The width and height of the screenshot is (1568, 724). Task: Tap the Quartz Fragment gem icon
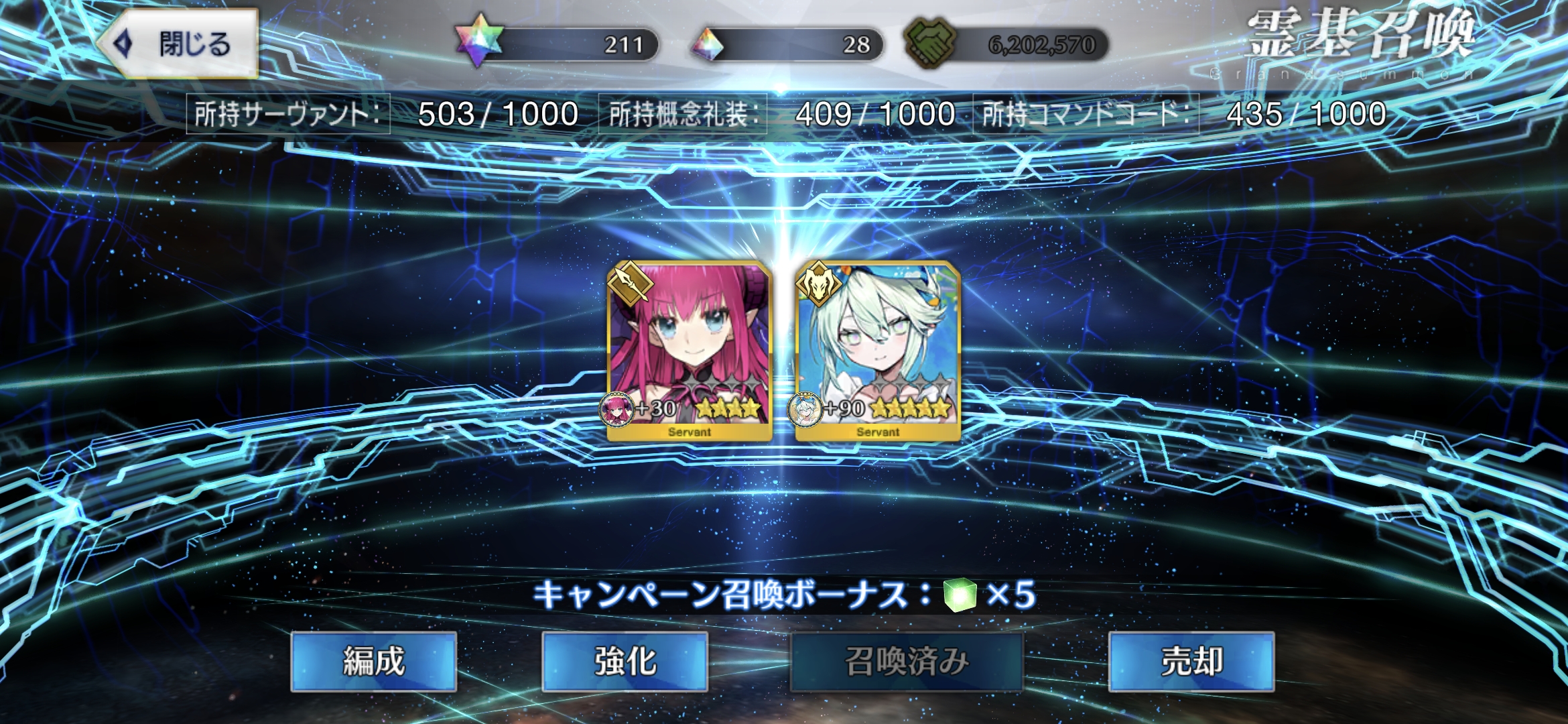click(x=708, y=44)
